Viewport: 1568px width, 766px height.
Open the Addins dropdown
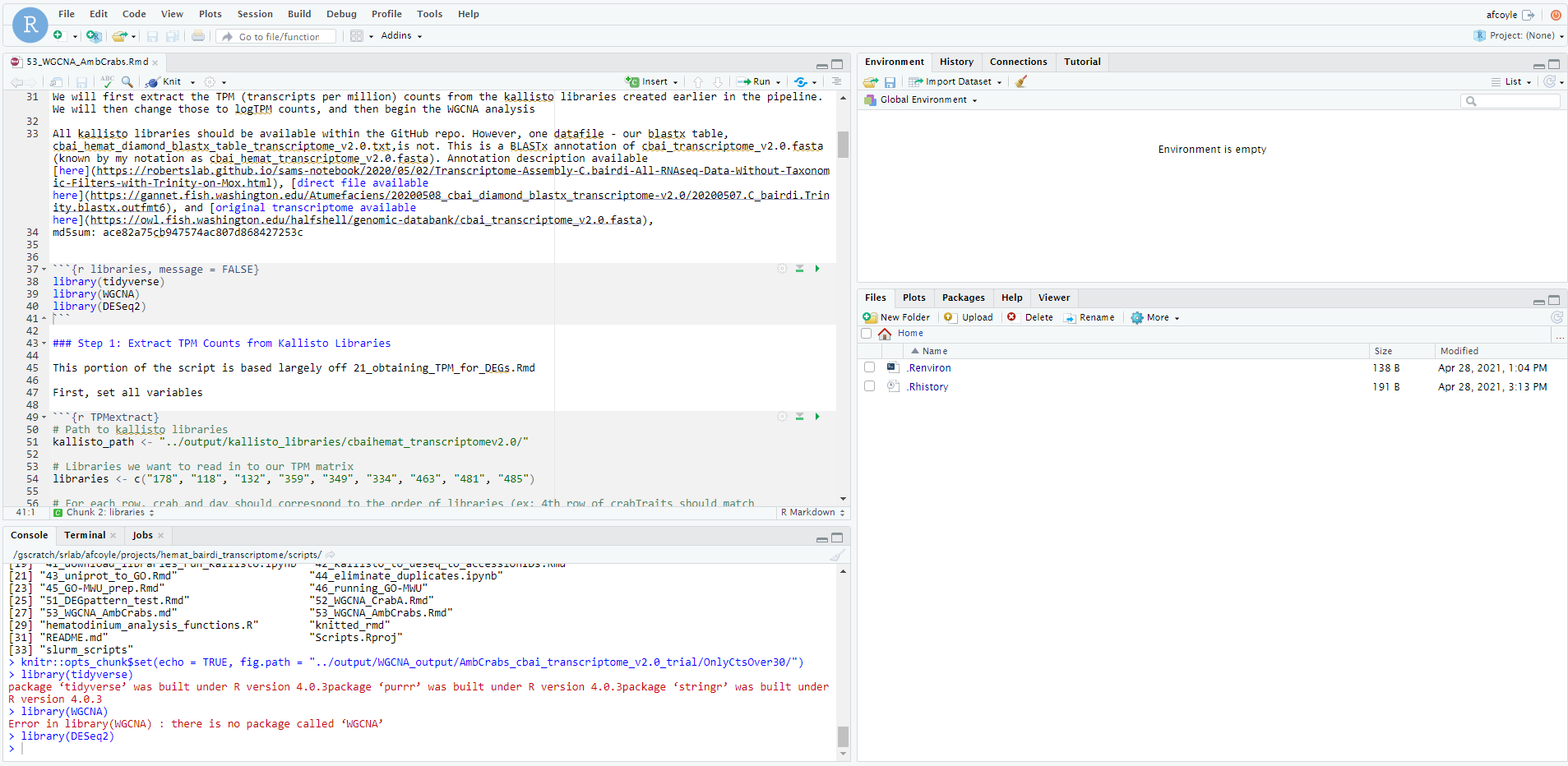tap(401, 35)
